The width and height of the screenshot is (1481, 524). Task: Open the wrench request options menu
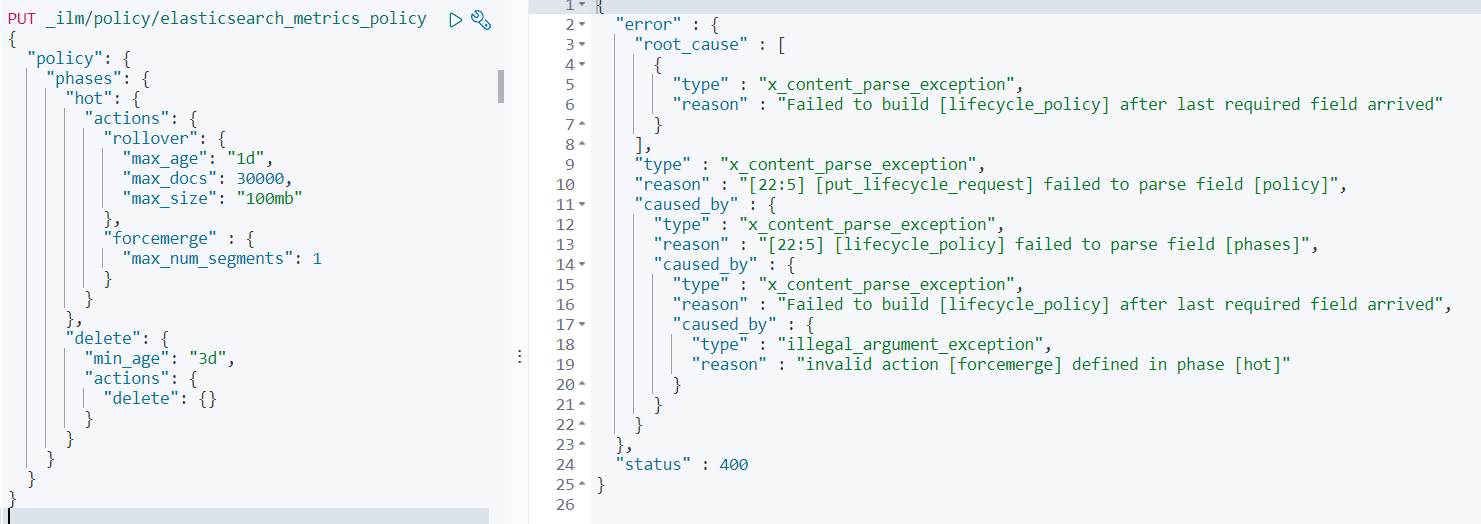coord(481,19)
